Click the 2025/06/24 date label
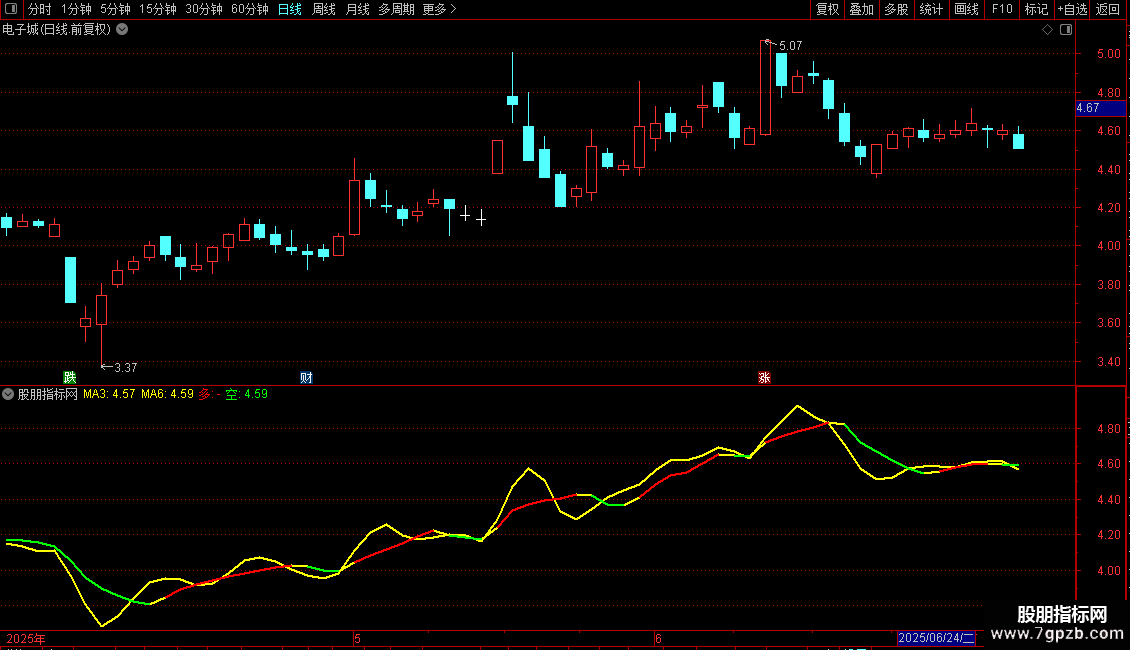 pyautogui.click(x=936, y=638)
